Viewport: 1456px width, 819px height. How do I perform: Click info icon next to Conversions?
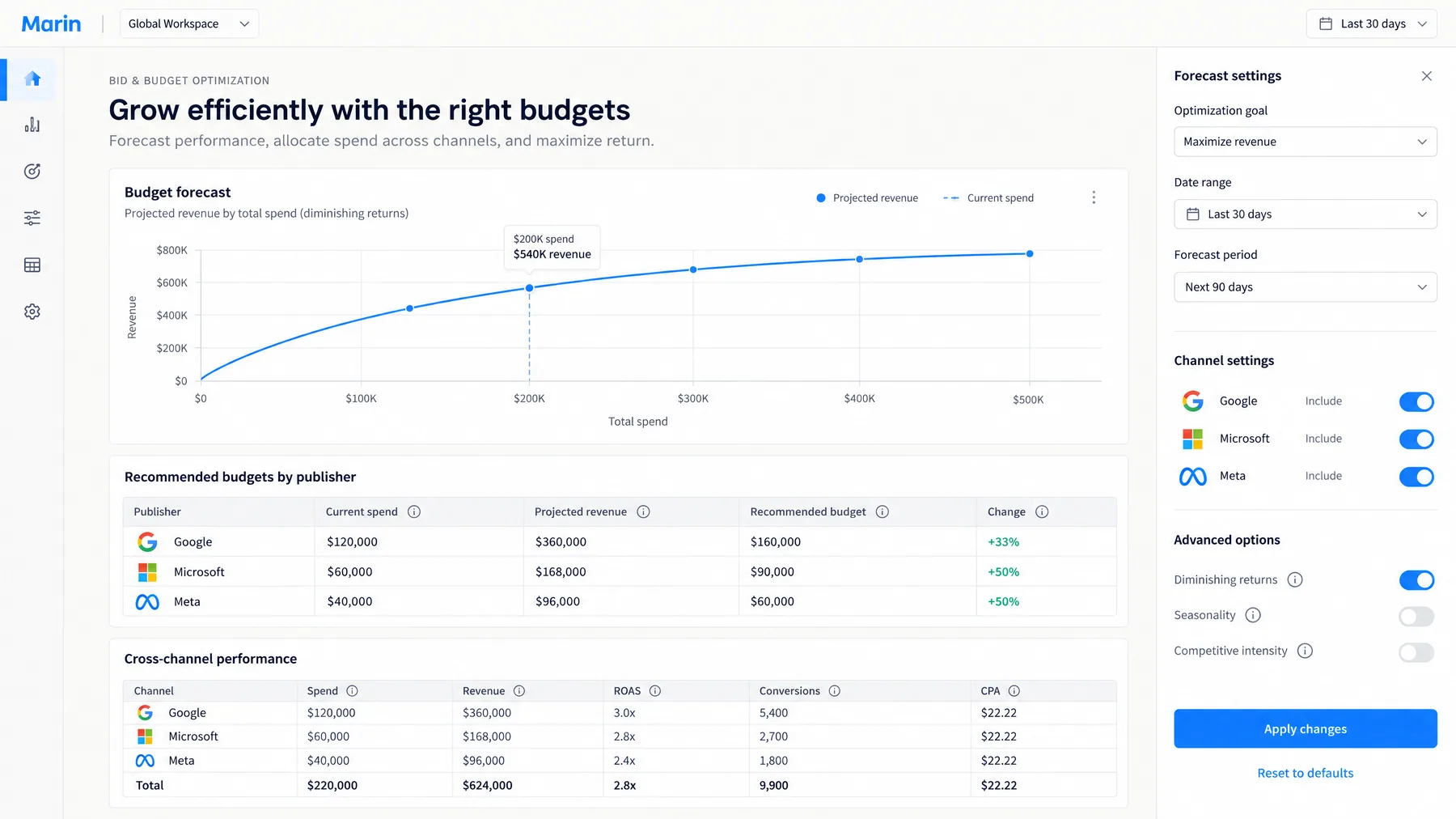pos(835,691)
